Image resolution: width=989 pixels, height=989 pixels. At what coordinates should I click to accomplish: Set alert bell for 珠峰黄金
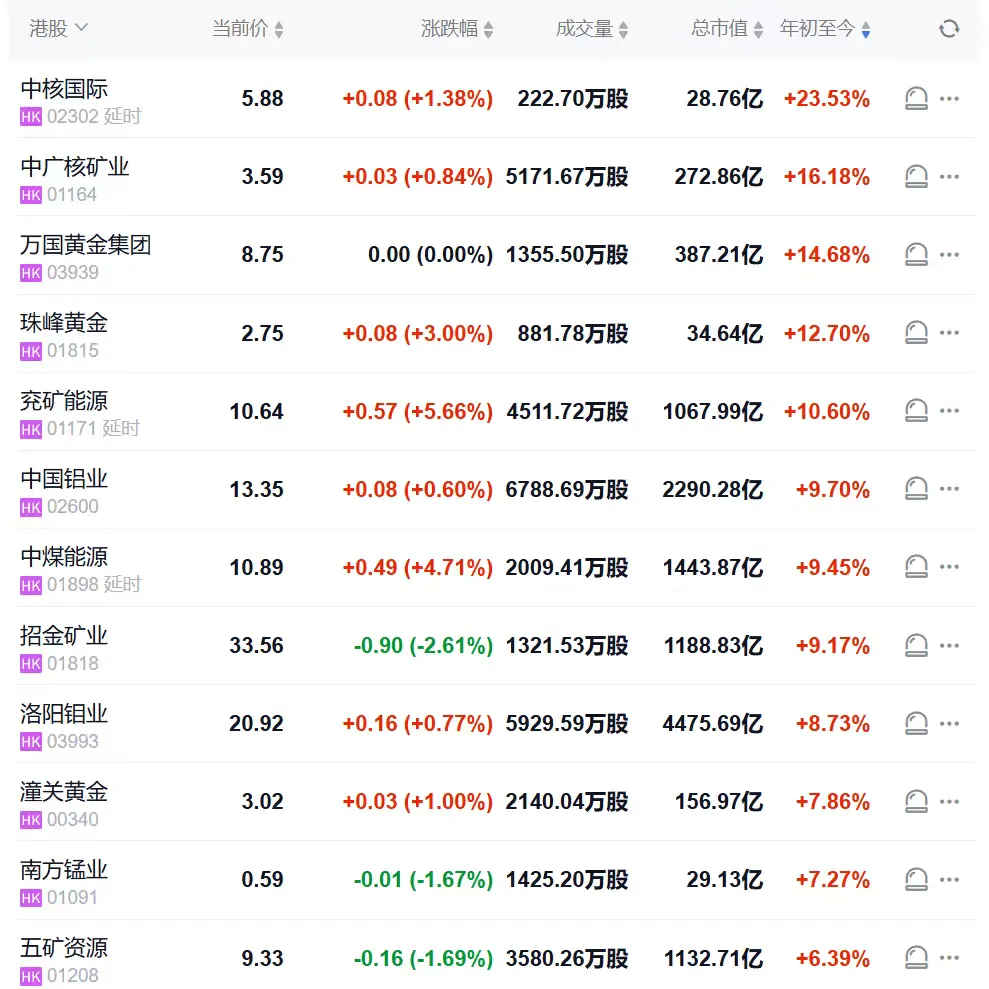point(916,333)
